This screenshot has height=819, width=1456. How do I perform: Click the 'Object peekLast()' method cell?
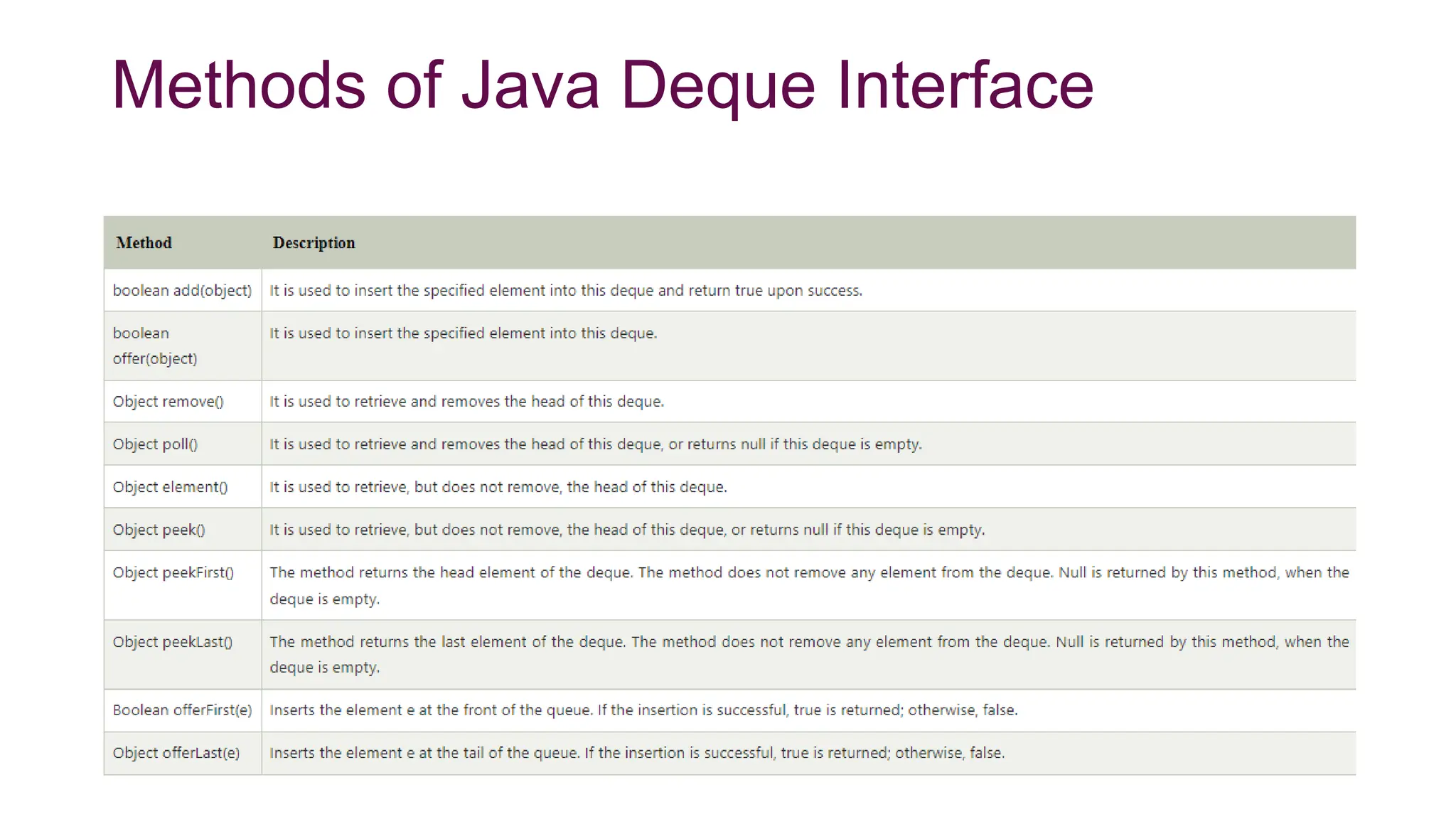(183, 654)
